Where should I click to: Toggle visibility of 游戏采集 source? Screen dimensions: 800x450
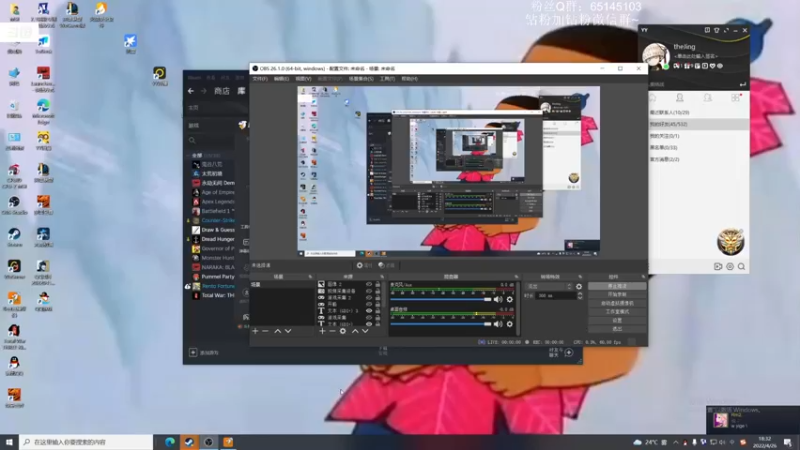(369, 317)
